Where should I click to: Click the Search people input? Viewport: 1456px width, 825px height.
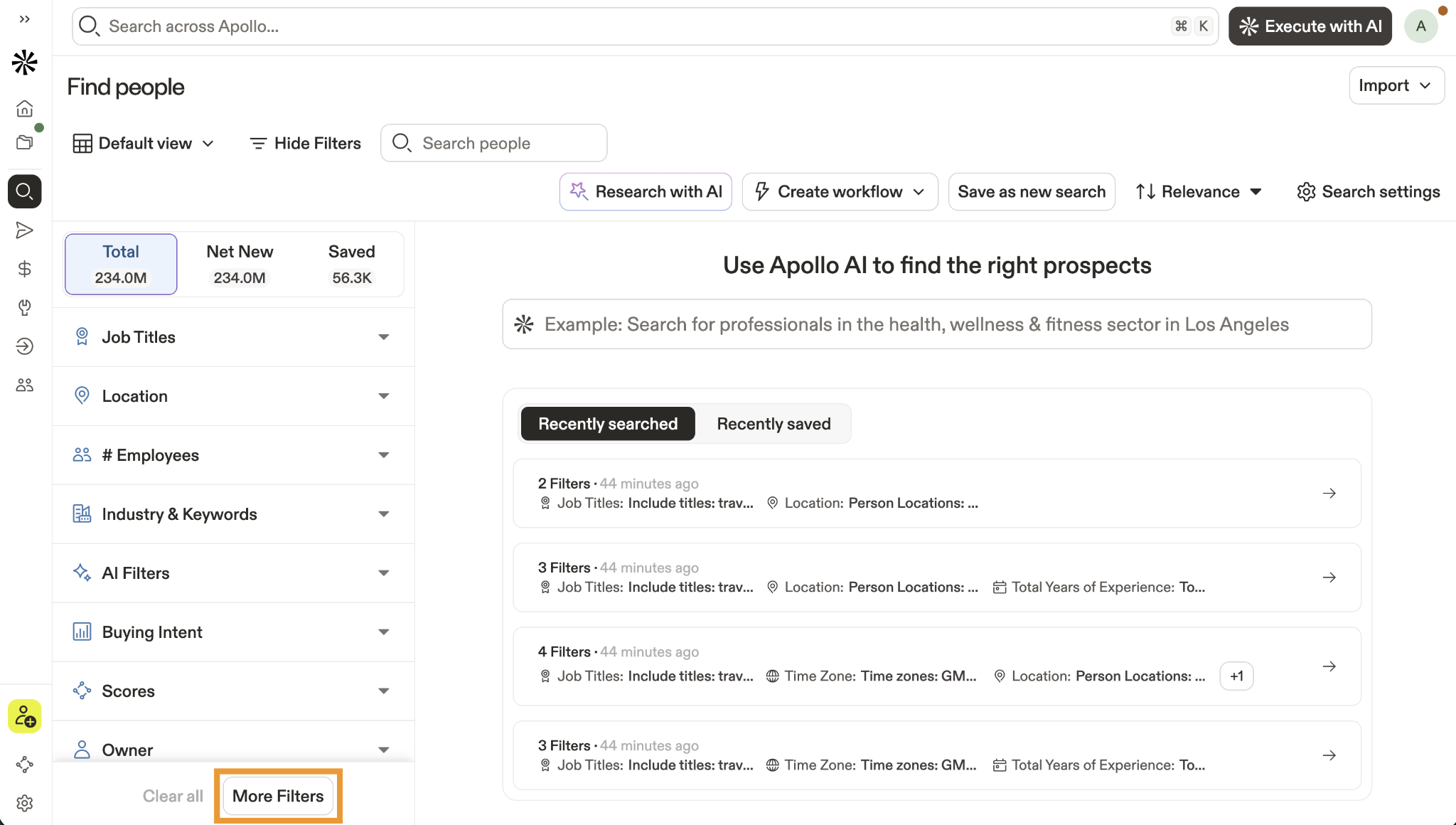(494, 143)
